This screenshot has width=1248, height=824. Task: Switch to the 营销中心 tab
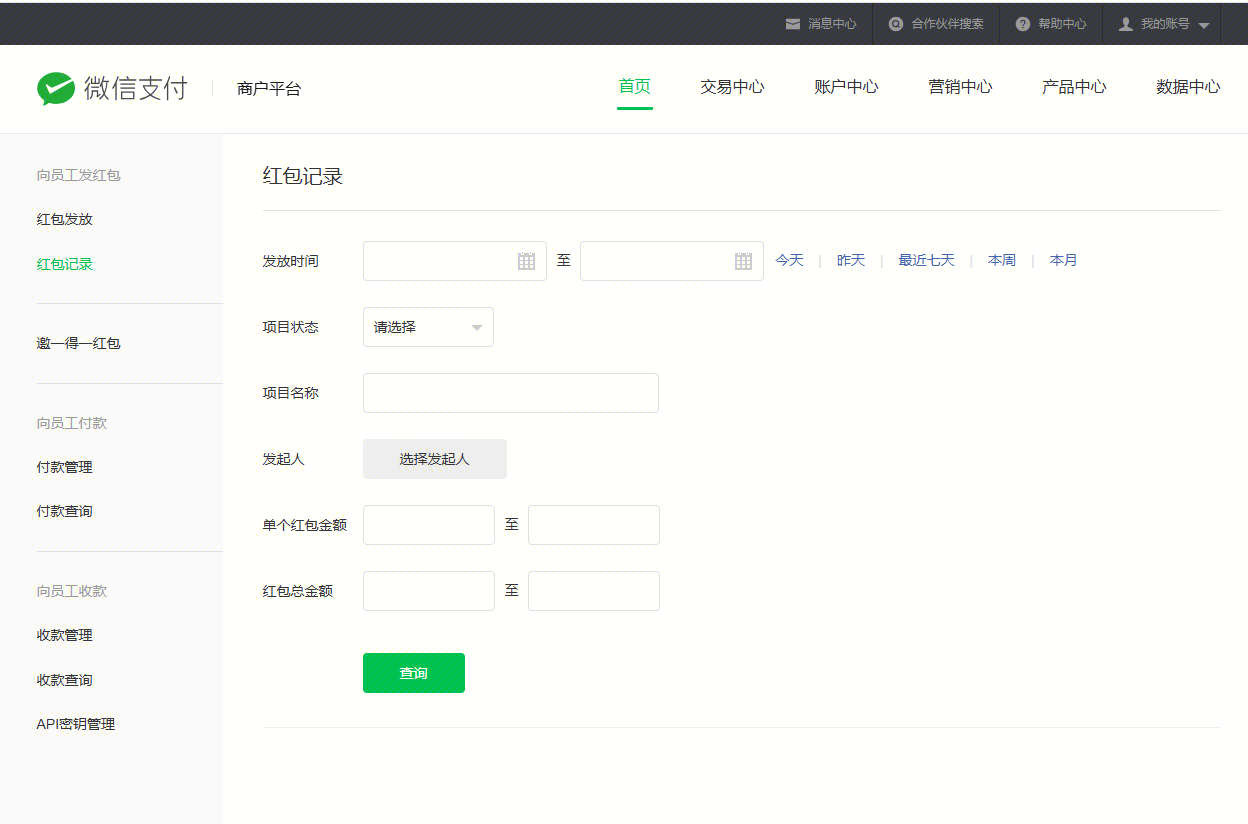coord(960,87)
